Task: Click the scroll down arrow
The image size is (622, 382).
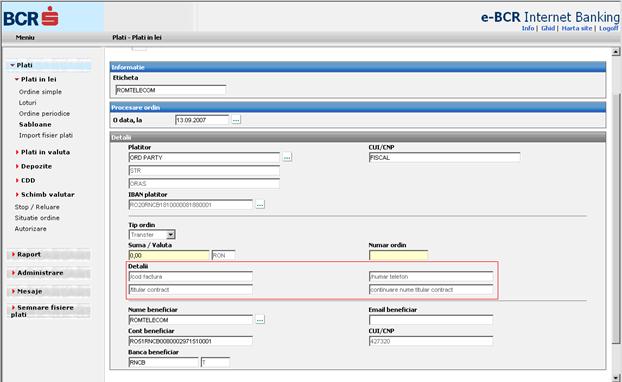Action: pyautogui.click(x=616, y=378)
